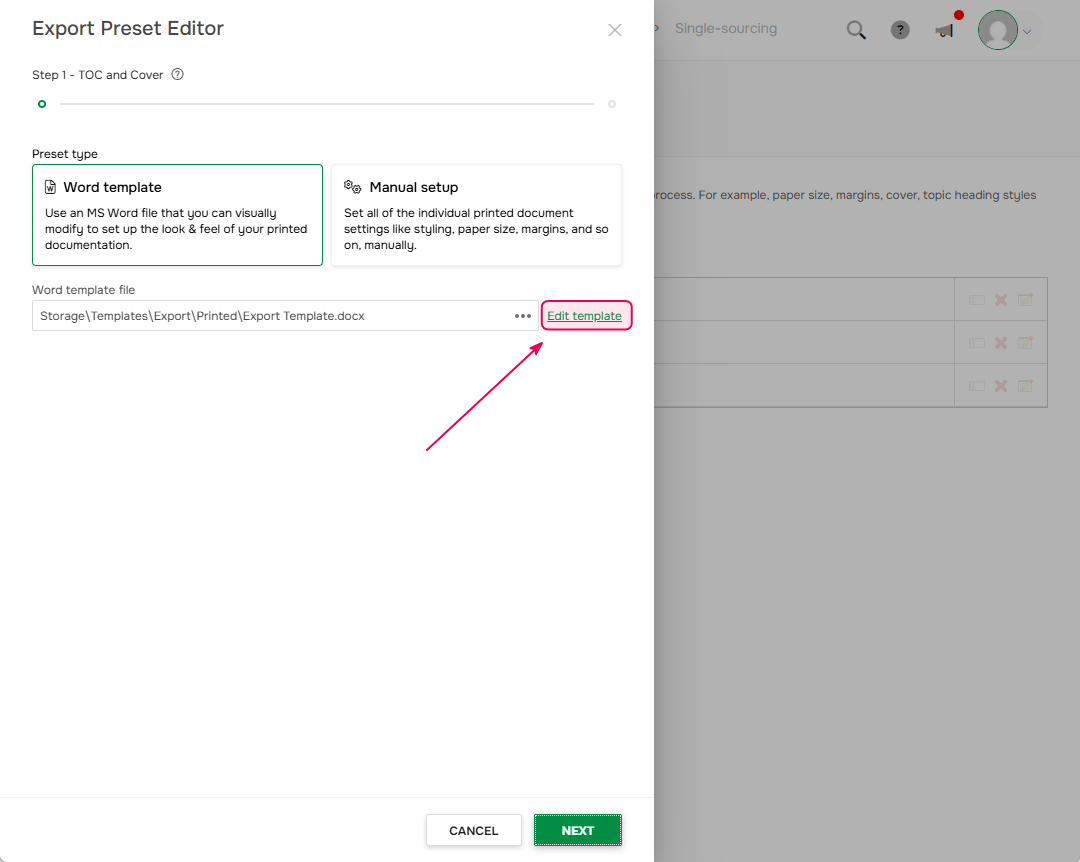Viewport: 1080px width, 862px height.
Task: Click Single-sourcing breadcrumb in background page
Action: tap(725, 28)
